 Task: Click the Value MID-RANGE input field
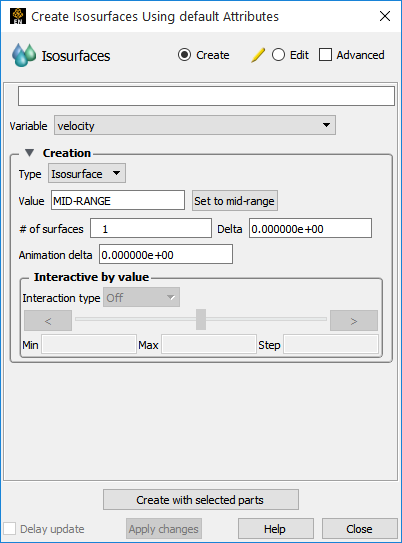[x=118, y=200]
